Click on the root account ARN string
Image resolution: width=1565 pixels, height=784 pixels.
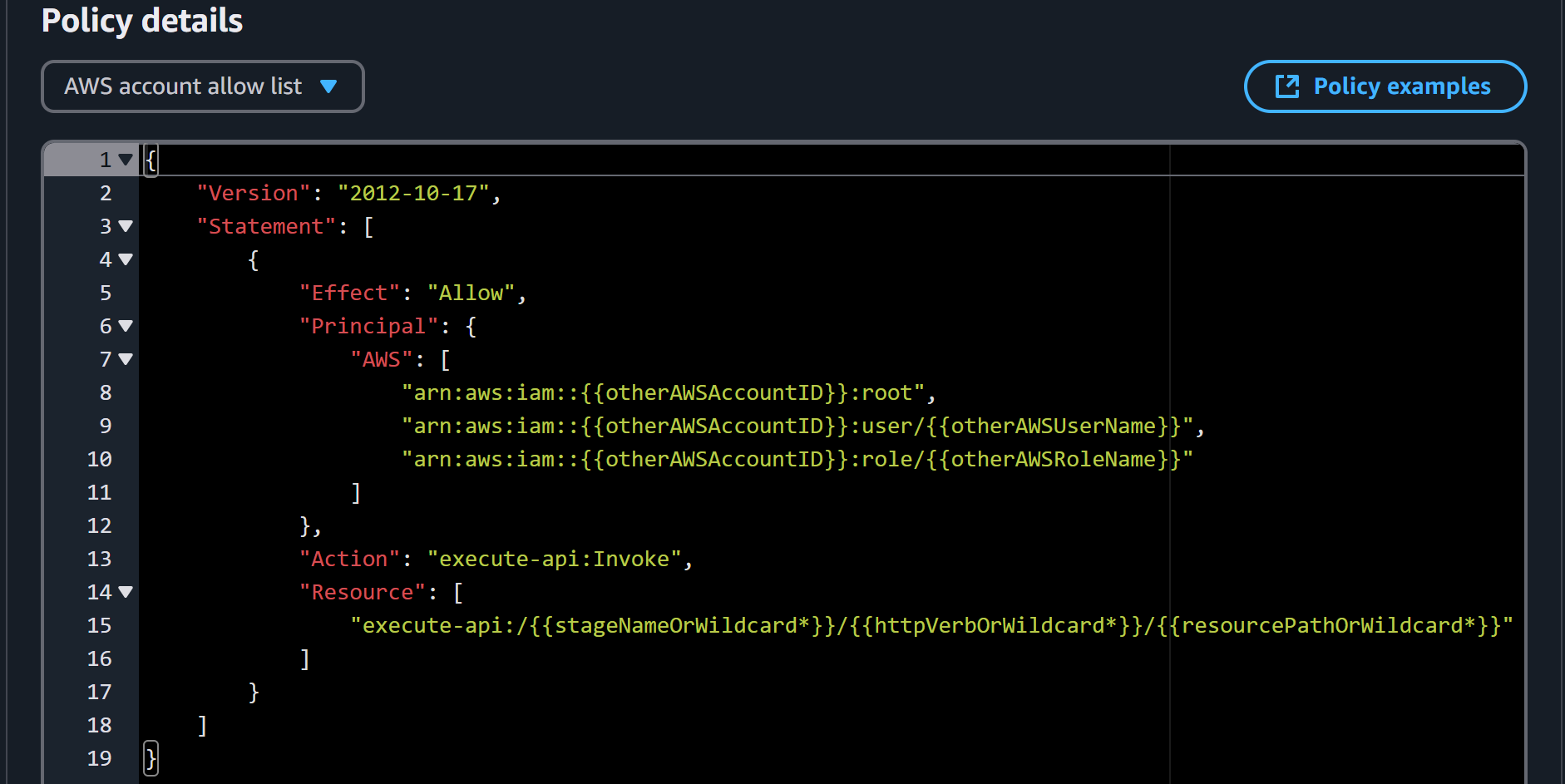(663, 392)
